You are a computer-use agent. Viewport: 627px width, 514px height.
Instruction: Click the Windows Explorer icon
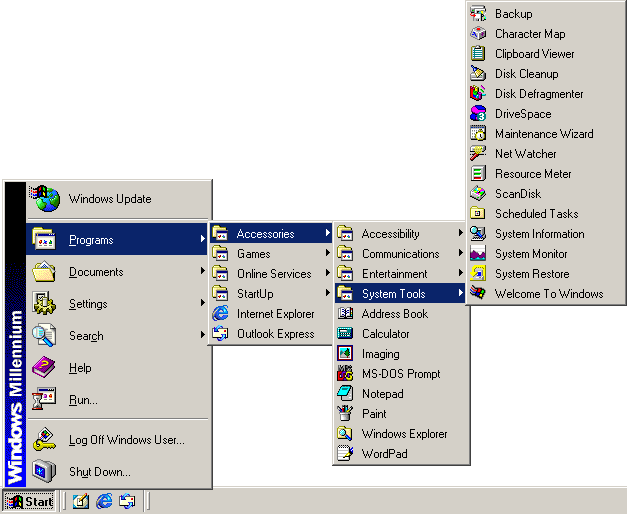(x=345, y=434)
